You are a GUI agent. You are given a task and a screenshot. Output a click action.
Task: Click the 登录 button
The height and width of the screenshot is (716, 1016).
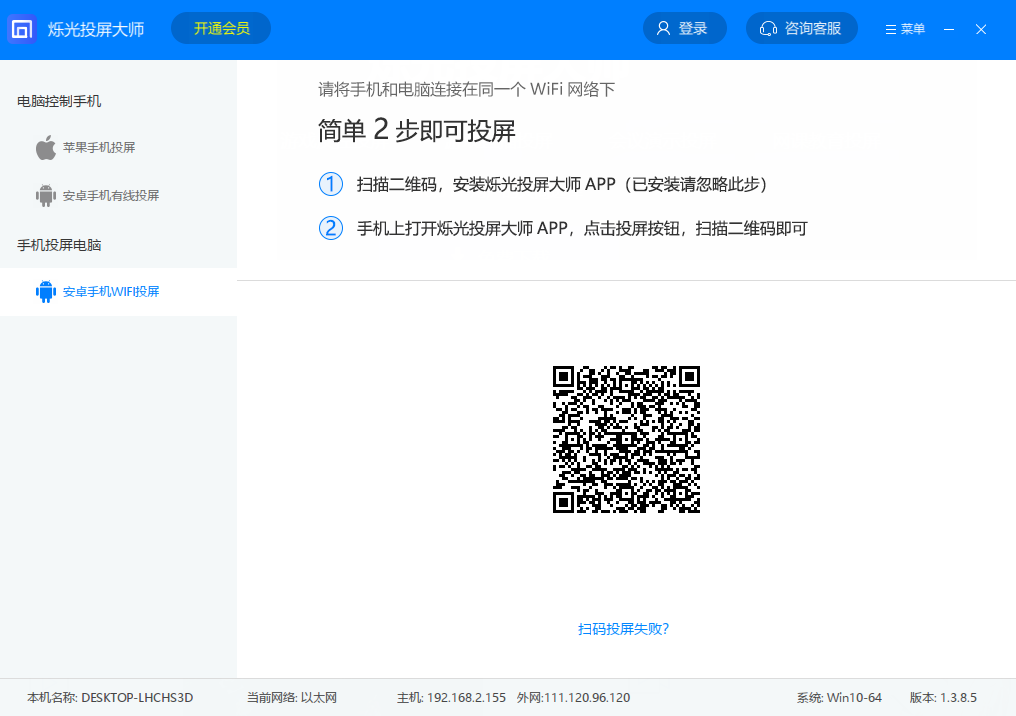pyautogui.click(x=684, y=28)
